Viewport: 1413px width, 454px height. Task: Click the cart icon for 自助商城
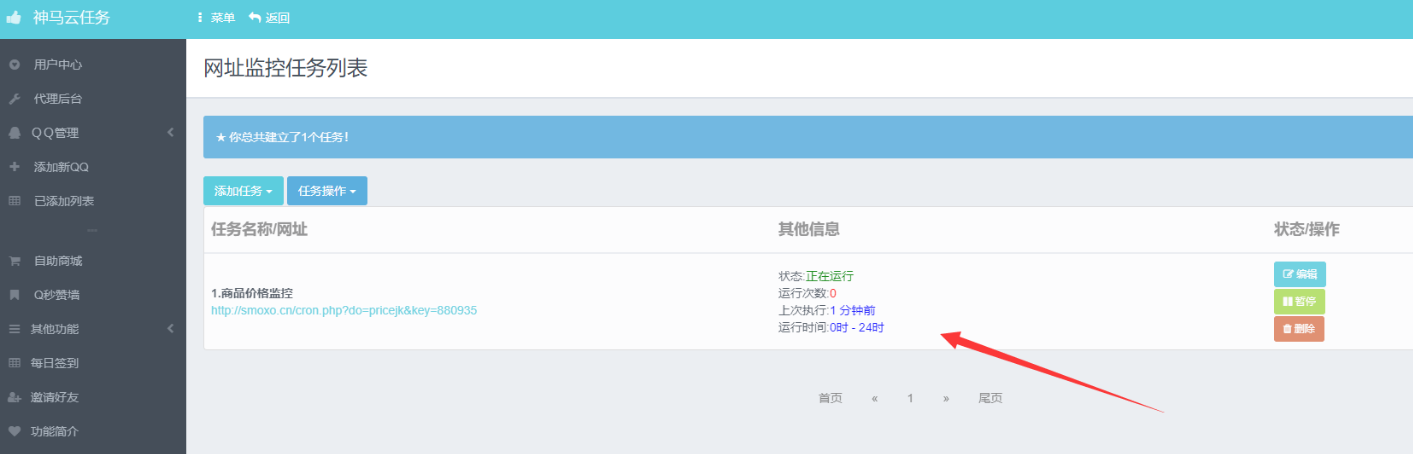[x=14, y=261]
